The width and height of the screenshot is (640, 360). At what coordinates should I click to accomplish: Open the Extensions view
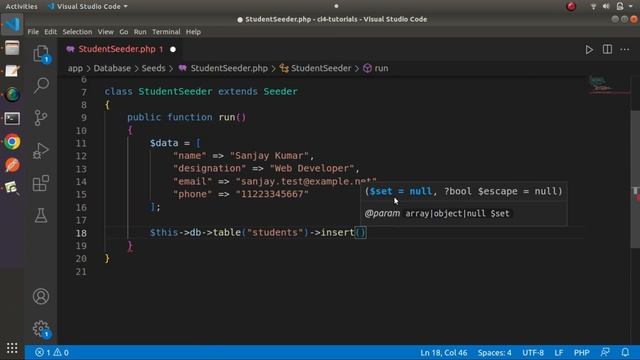click(41, 183)
